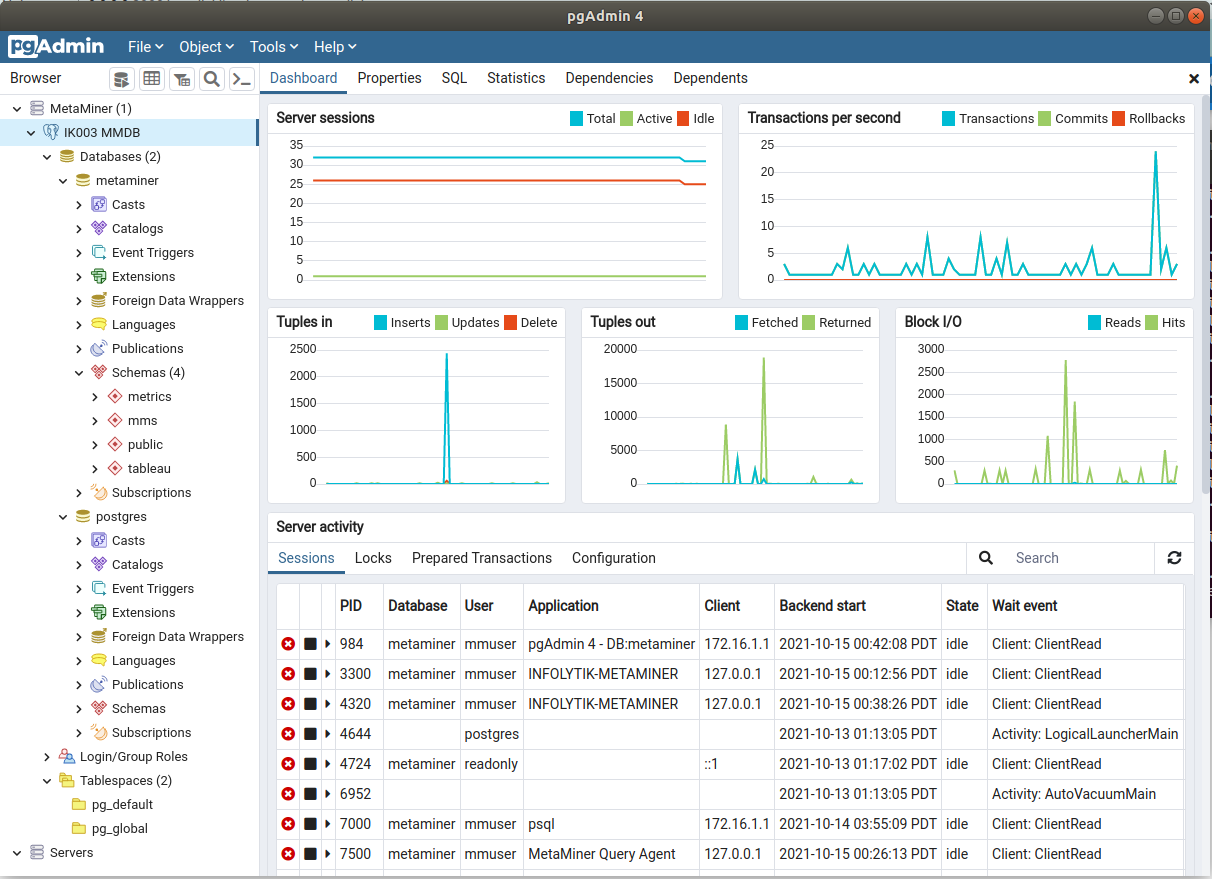Collapse the Tablespaces (2) node
The image size is (1212, 879).
(47, 781)
